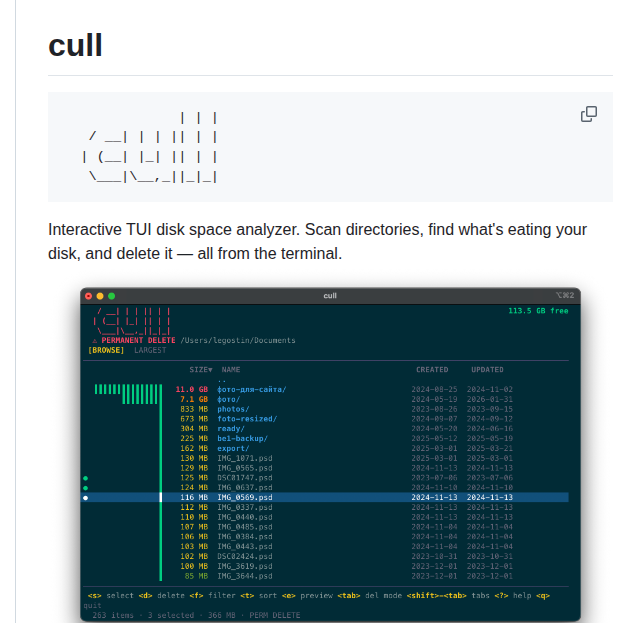
Task: Click the red close dot in cull window
Action: (x=88, y=296)
